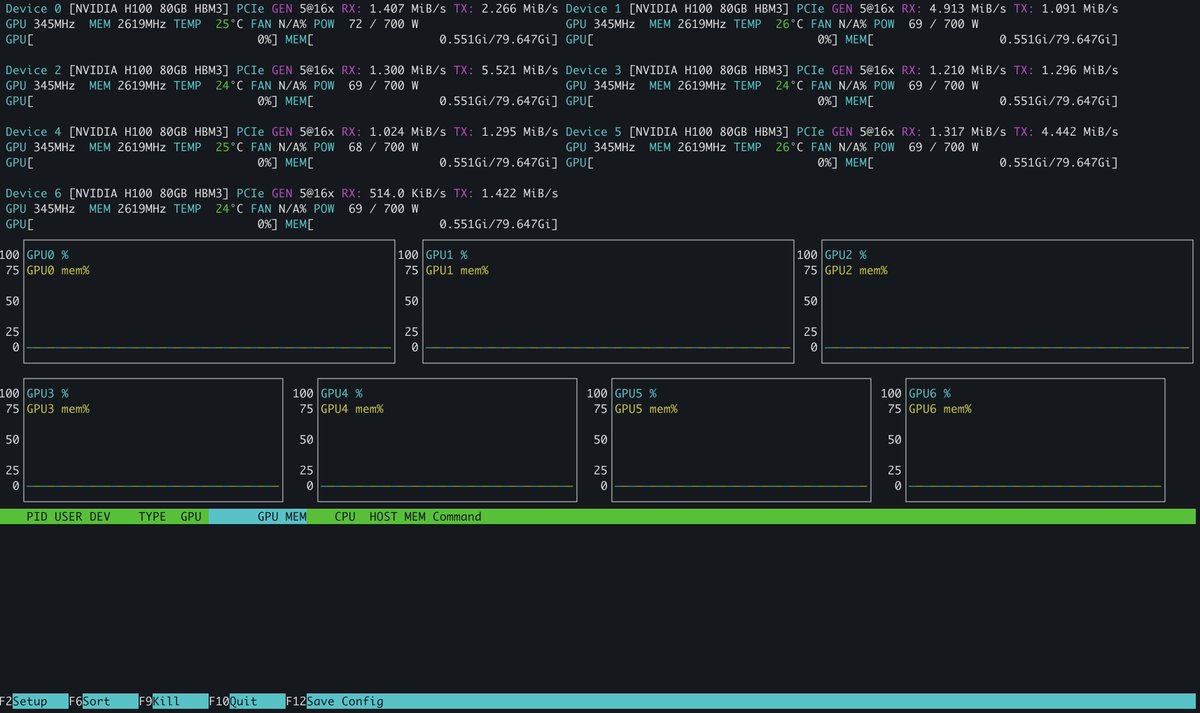
Task: Click F10 Quit in bottom bar
Action: tap(247, 702)
